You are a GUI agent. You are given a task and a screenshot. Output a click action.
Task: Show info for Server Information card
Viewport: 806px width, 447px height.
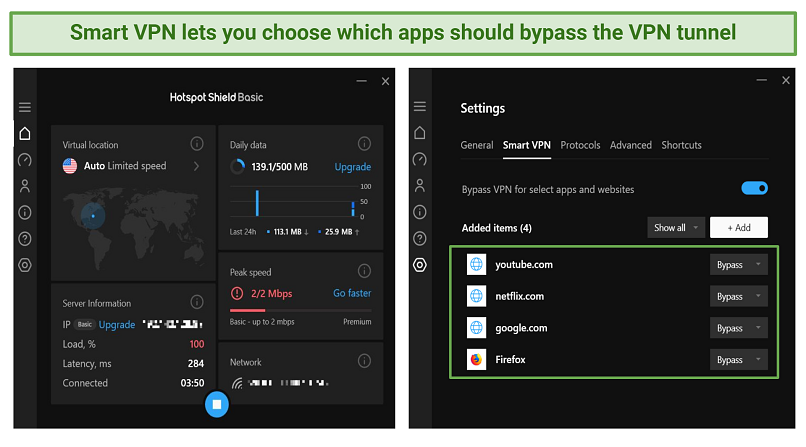click(197, 302)
